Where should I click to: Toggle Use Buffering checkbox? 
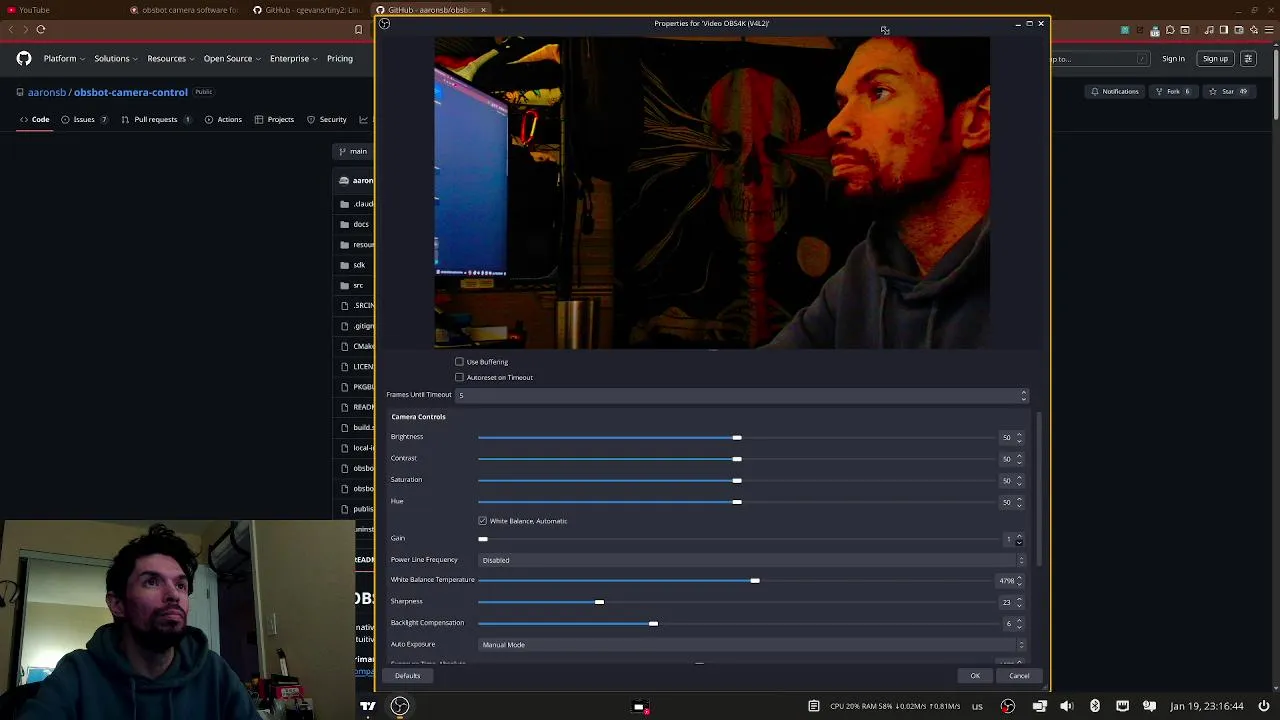pos(459,362)
